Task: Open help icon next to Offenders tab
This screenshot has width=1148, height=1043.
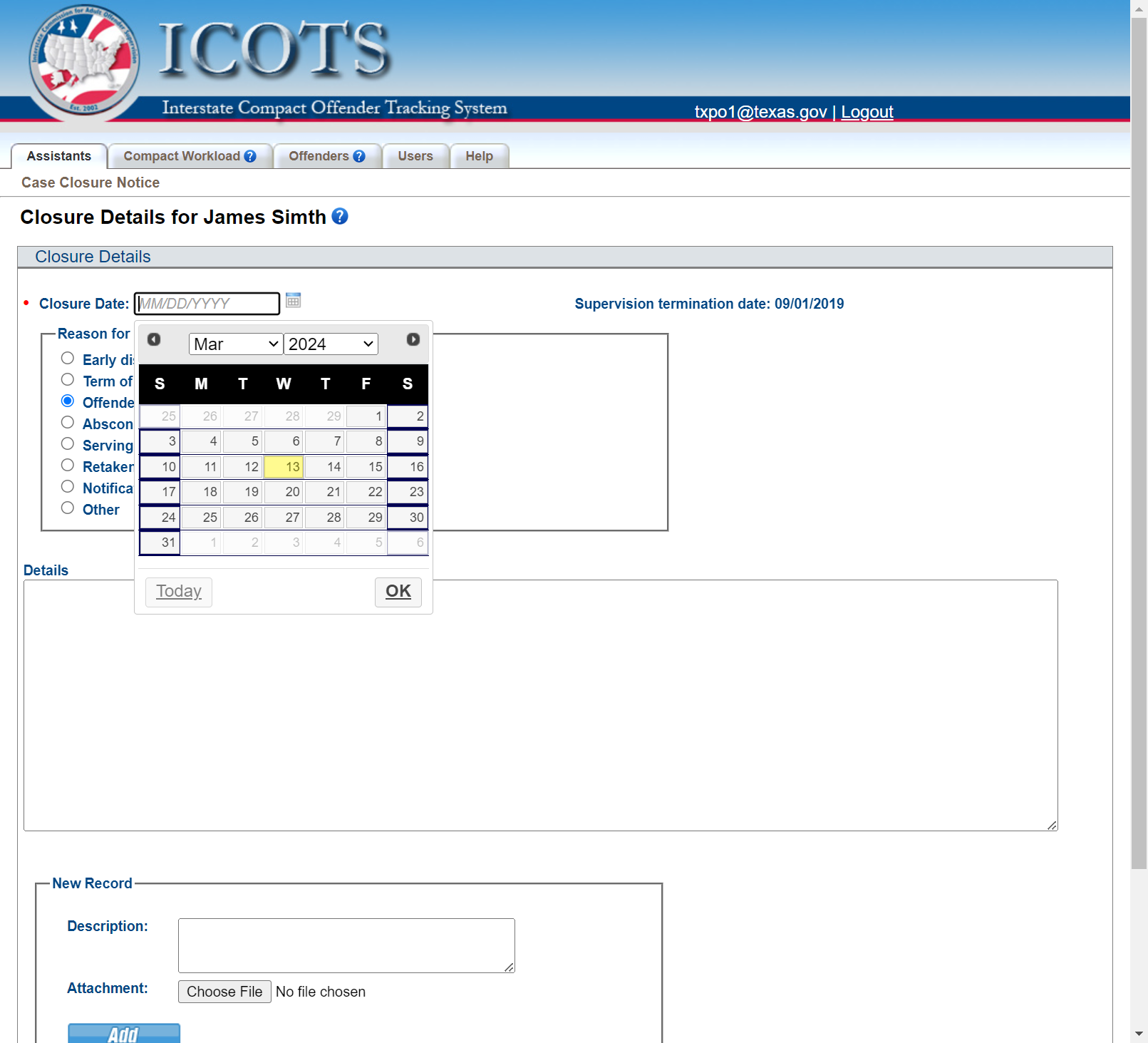Action: (x=359, y=156)
